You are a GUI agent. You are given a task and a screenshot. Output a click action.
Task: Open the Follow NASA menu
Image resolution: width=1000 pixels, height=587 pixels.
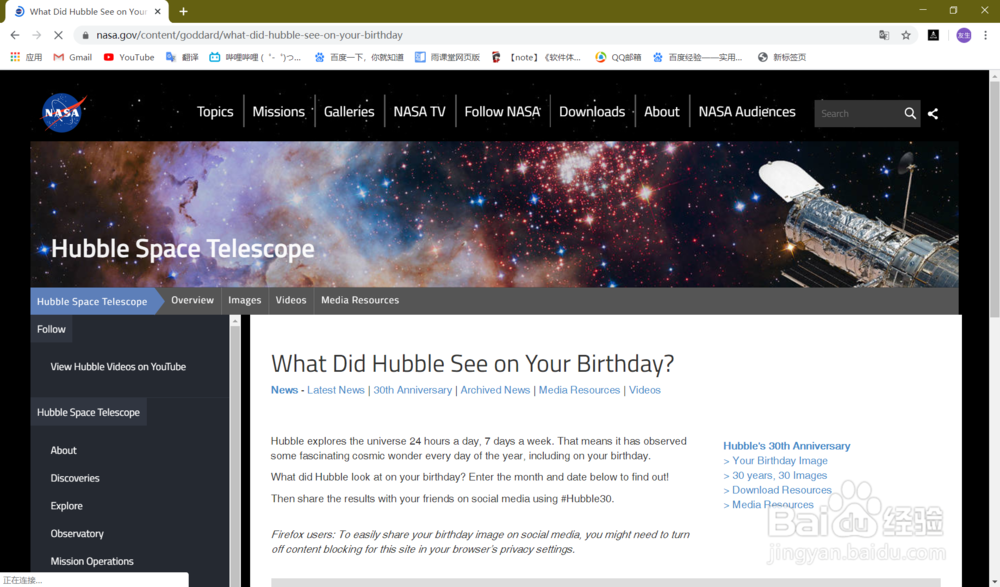pyautogui.click(x=502, y=112)
